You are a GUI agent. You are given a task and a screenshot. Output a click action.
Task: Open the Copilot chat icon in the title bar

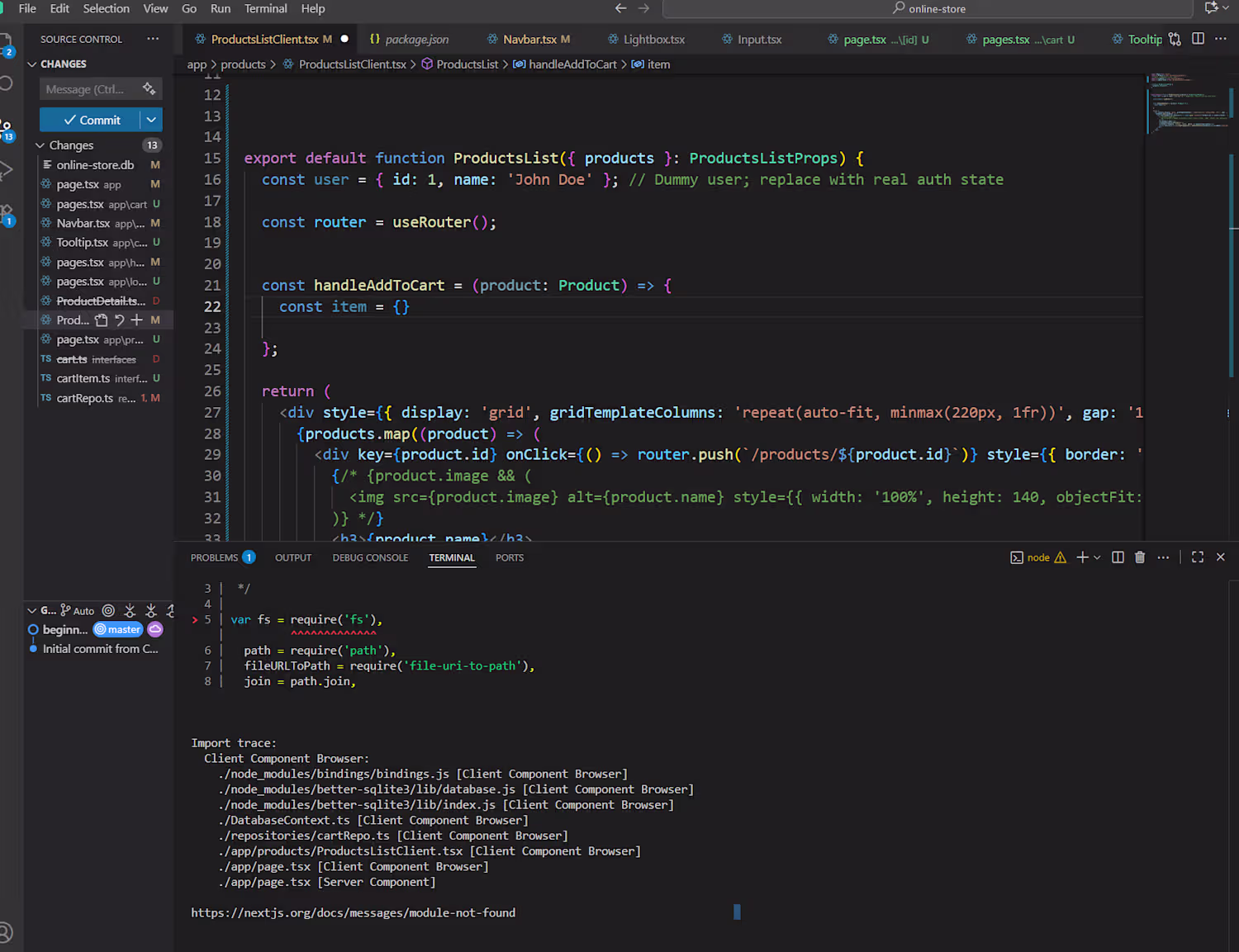point(1212,8)
